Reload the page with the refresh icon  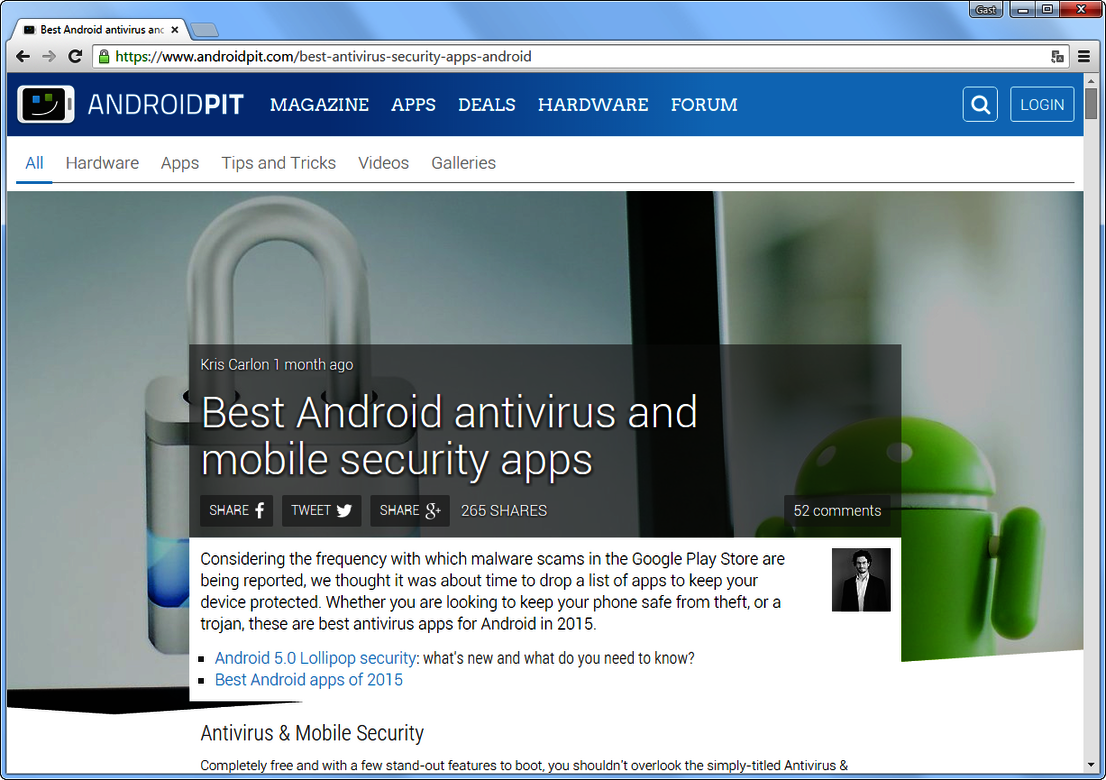[75, 56]
